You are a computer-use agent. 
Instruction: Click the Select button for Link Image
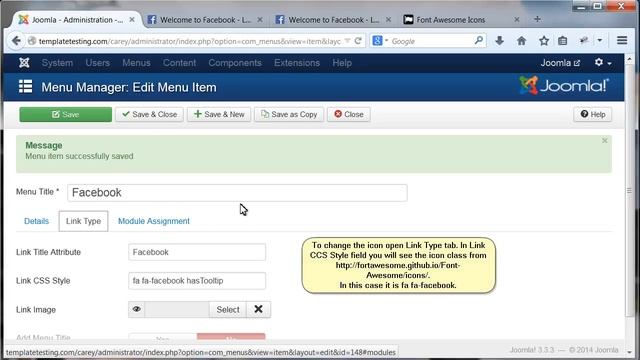228,309
